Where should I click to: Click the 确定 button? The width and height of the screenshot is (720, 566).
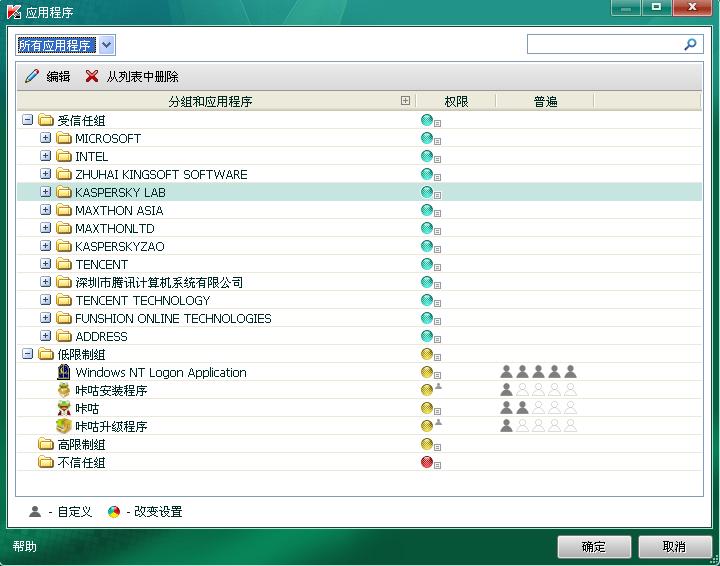(594, 547)
